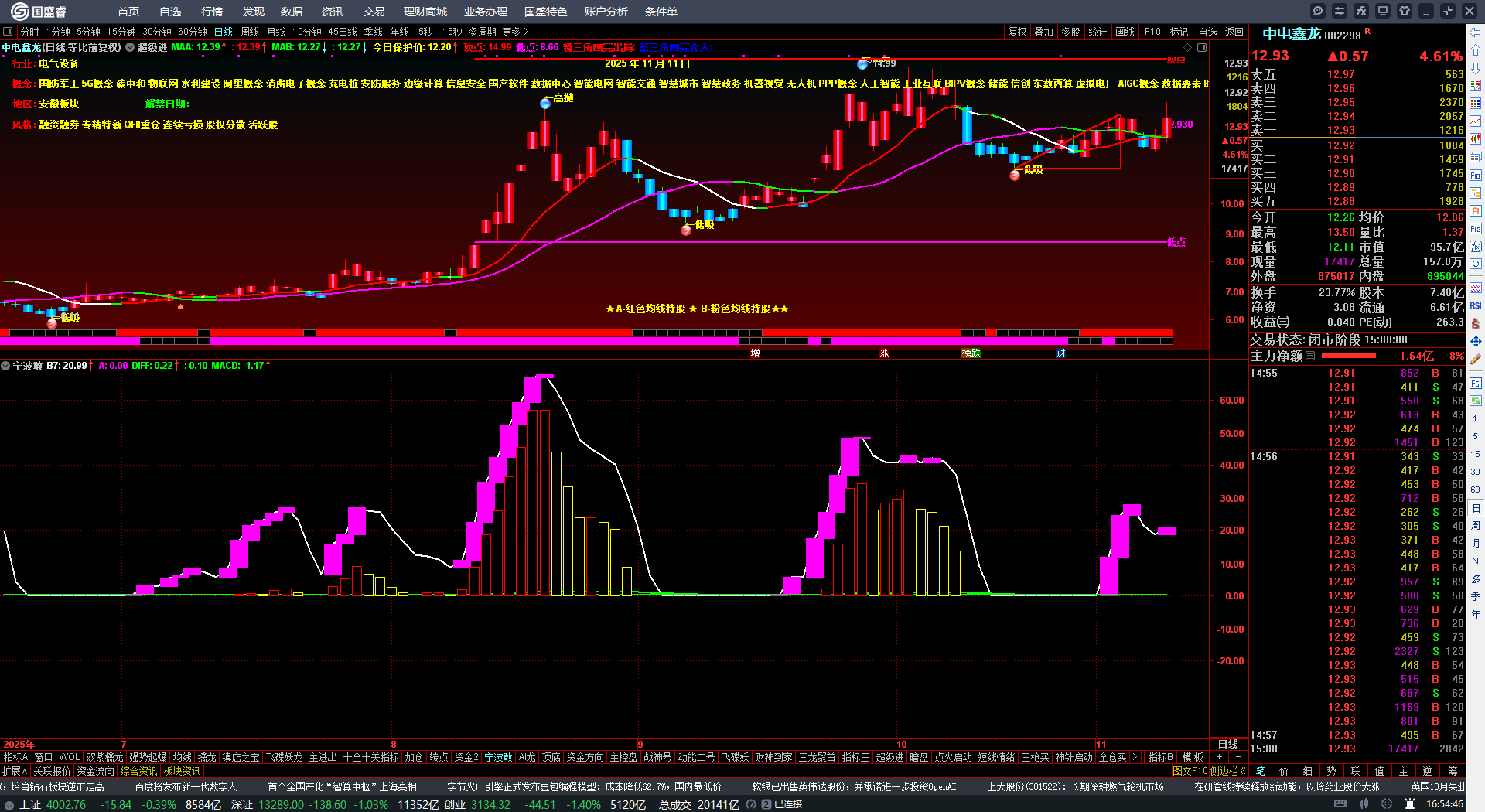Toggle the 标记 mark option
This screenshot has height=812, width=1485.
pyautogui.click(x=1179, y=32)
